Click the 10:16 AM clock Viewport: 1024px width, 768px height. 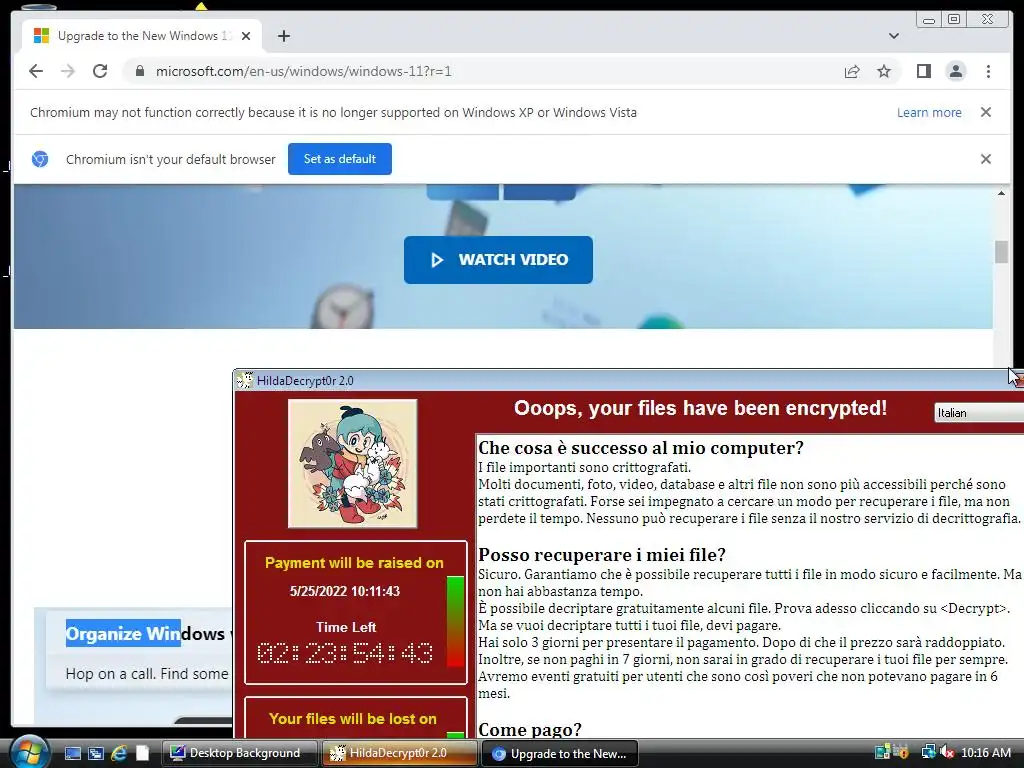coord(986,753)
